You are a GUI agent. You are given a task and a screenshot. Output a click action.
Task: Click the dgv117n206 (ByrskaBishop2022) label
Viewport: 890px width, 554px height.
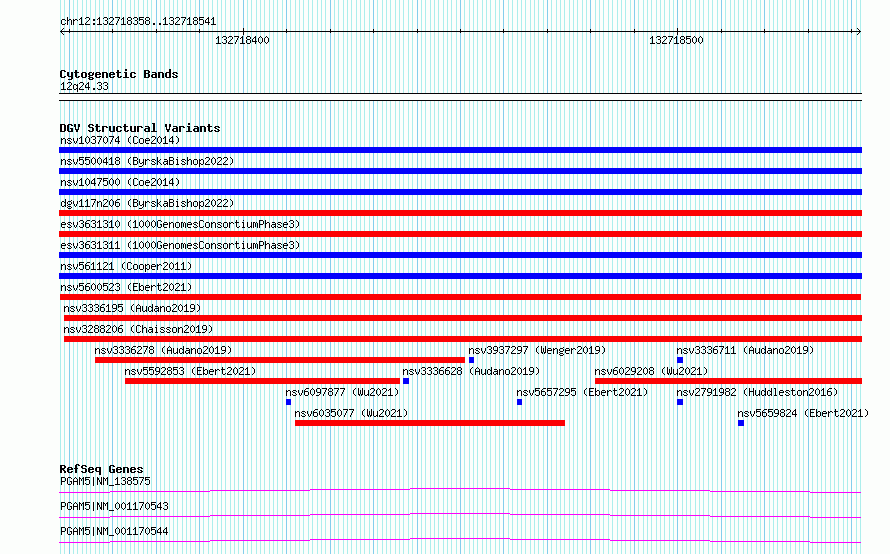(147, 203)
